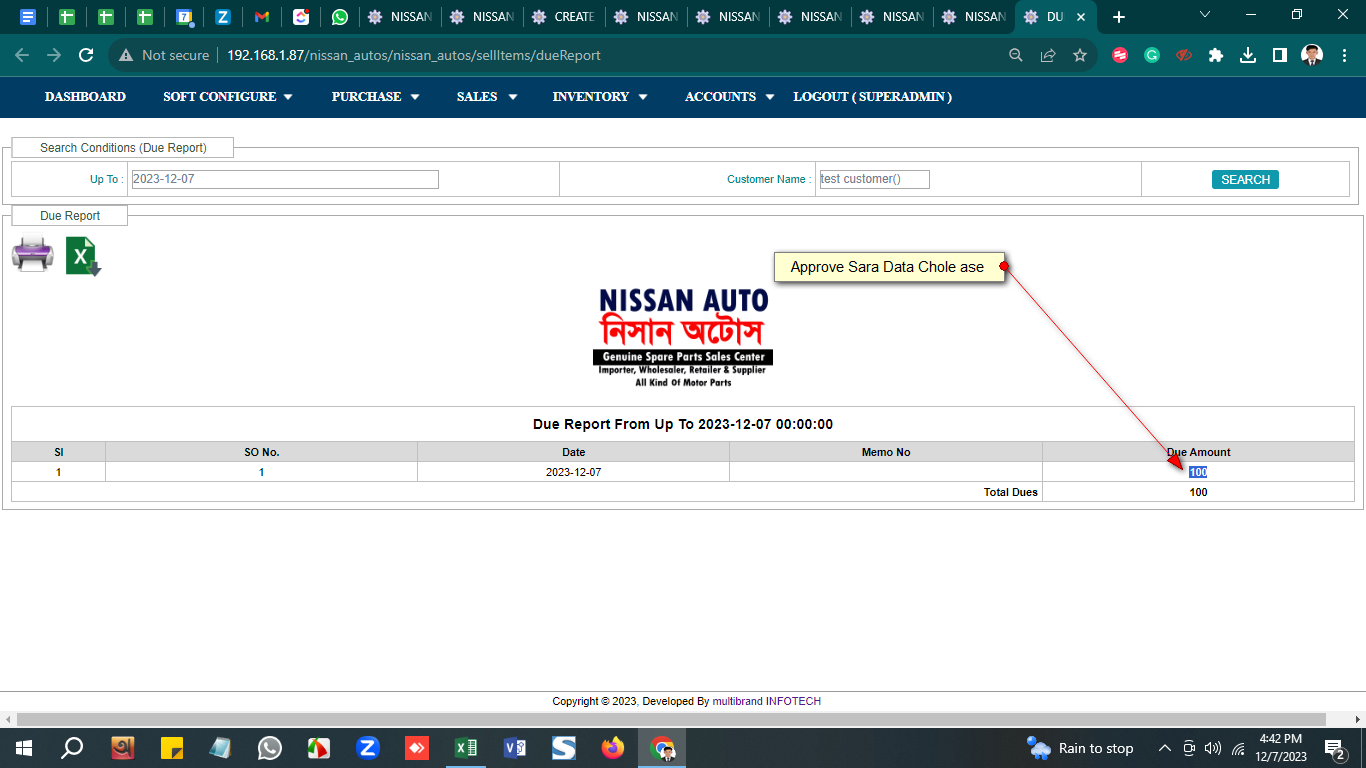1366x768 pixels.
Task: Bookmark this page with the star icon
Action: [x=1080, y=55]
